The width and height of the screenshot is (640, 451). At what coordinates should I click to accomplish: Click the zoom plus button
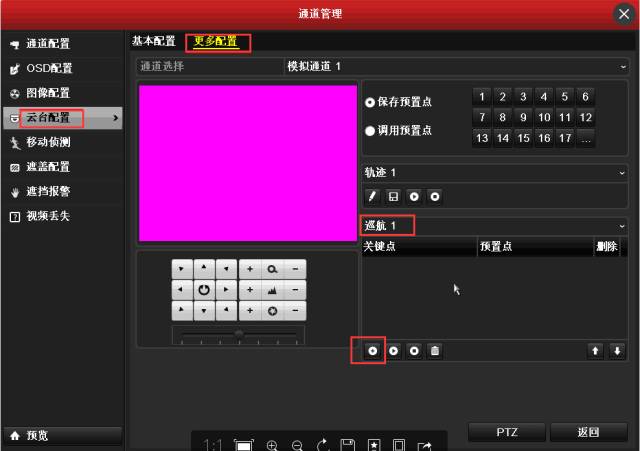[x=250, y=269]
